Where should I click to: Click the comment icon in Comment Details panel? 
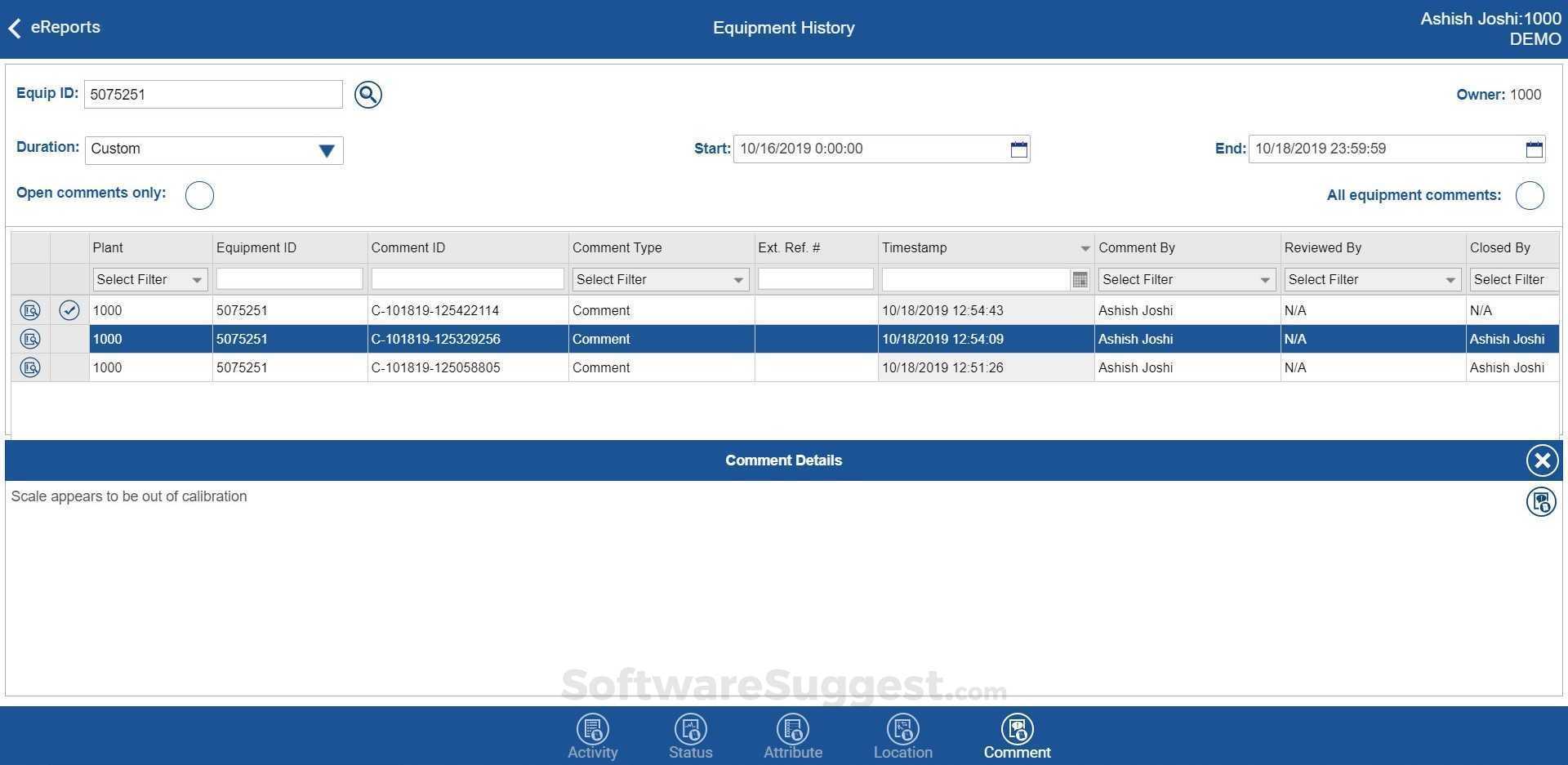coord(1541,501)
